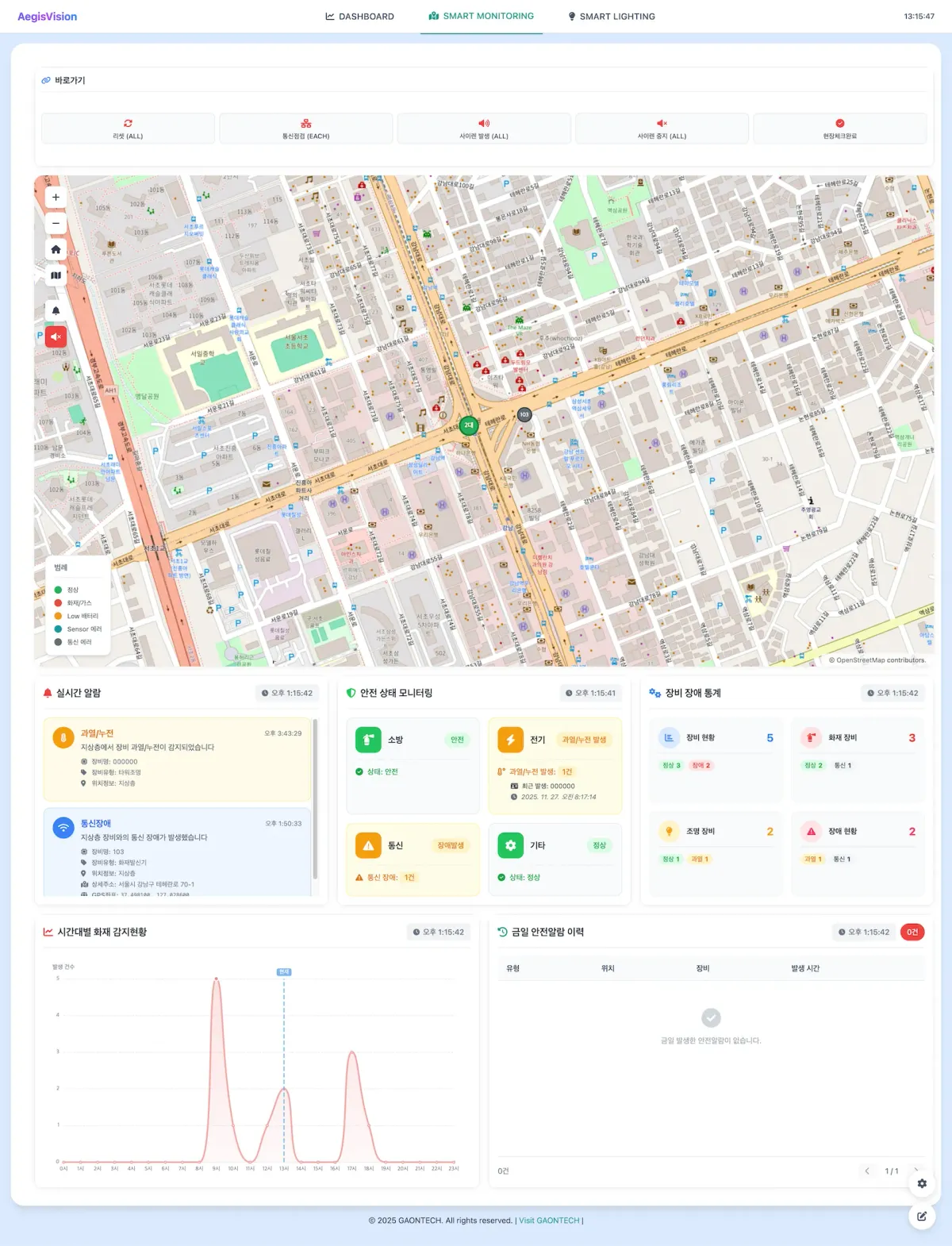Image resolution: width=952 pixels, height=1246 pixels.
Task: Click the 통신점검 (EACH) shortcut button
Action: tap(305, 129)
